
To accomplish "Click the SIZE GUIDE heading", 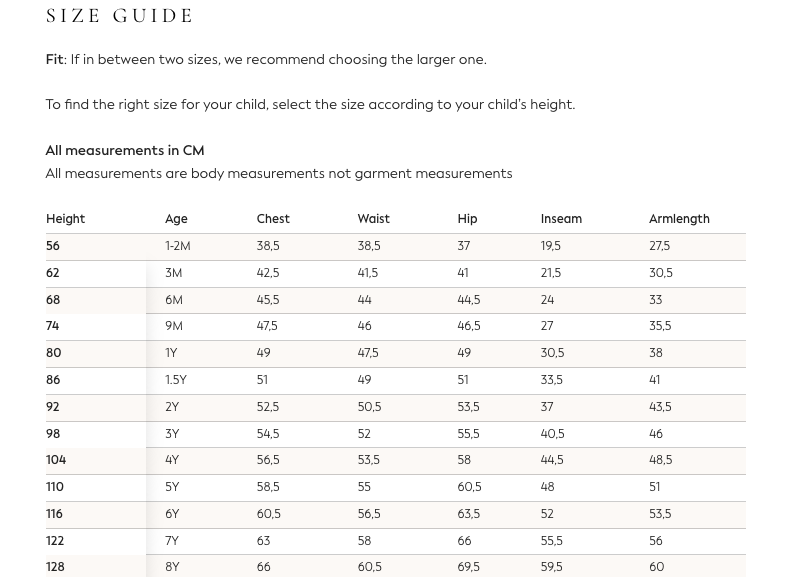I will [x=120, y=16].
